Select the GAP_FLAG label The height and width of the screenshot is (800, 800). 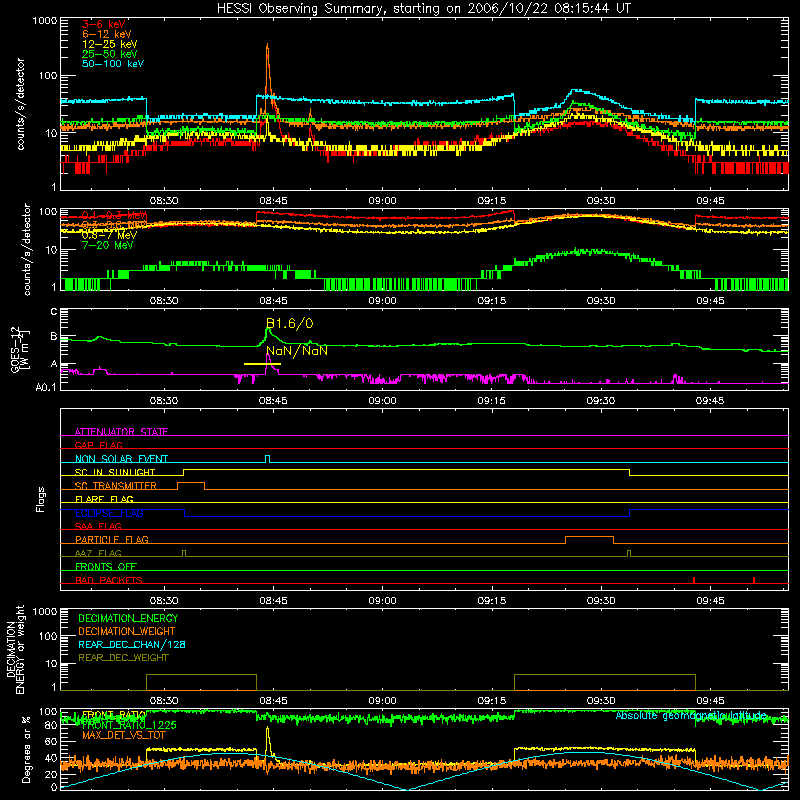coord(98,445)
